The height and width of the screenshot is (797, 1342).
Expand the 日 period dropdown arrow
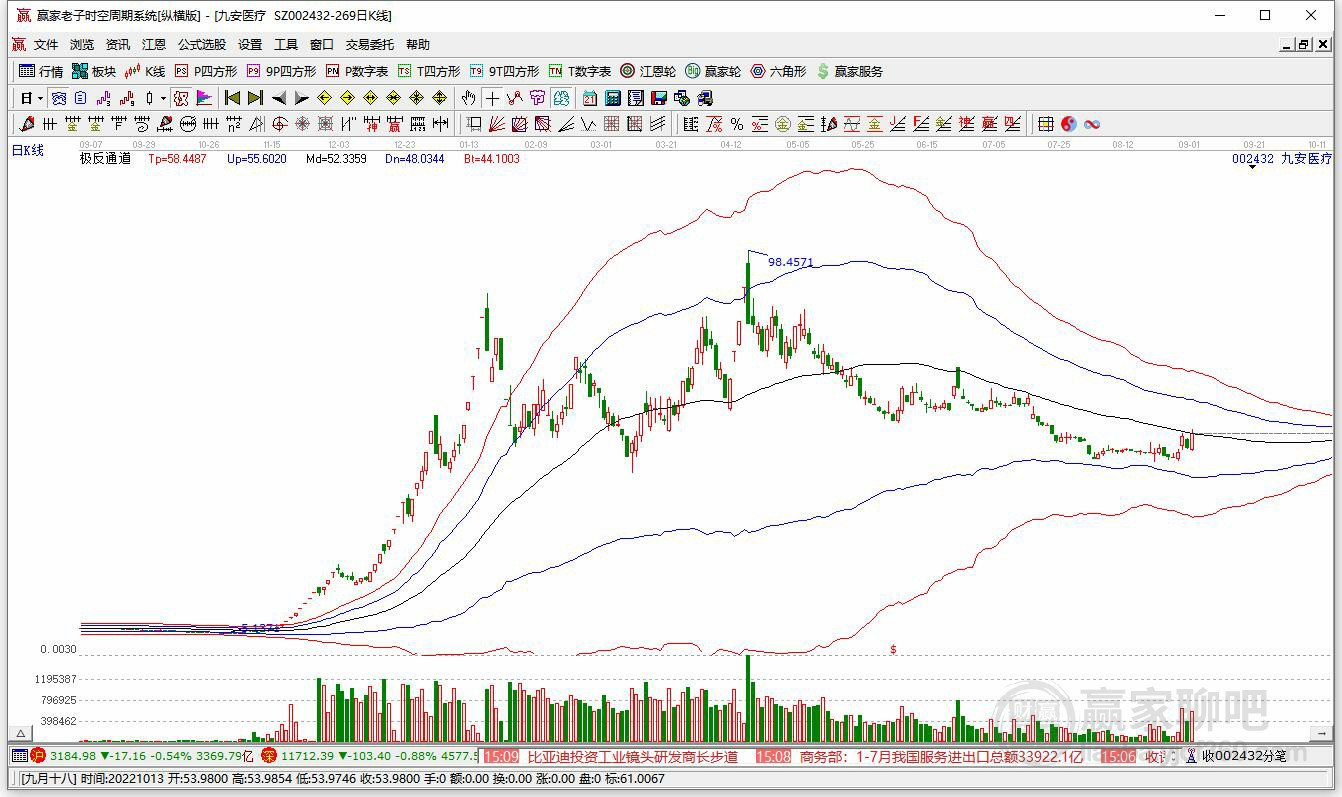40,98
